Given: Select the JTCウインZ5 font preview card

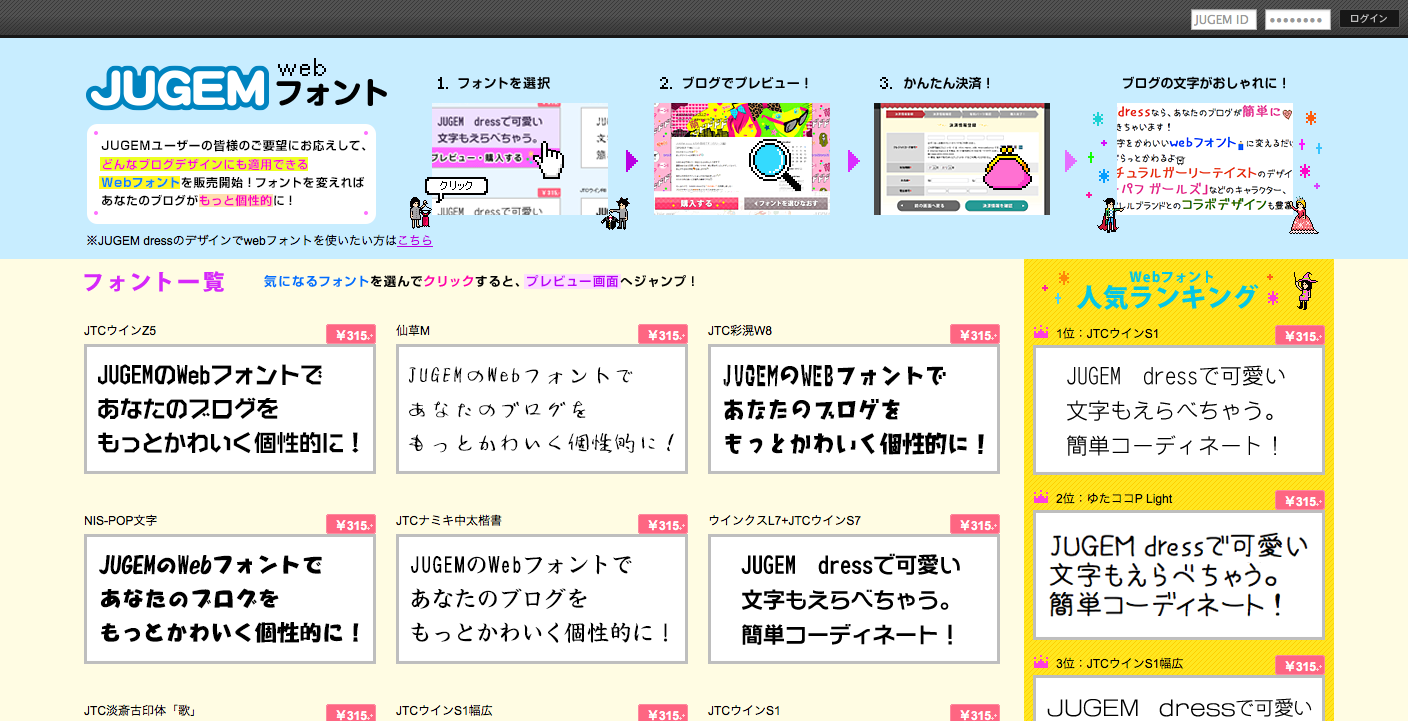Looking at the screenshot, I should (230, 409).
